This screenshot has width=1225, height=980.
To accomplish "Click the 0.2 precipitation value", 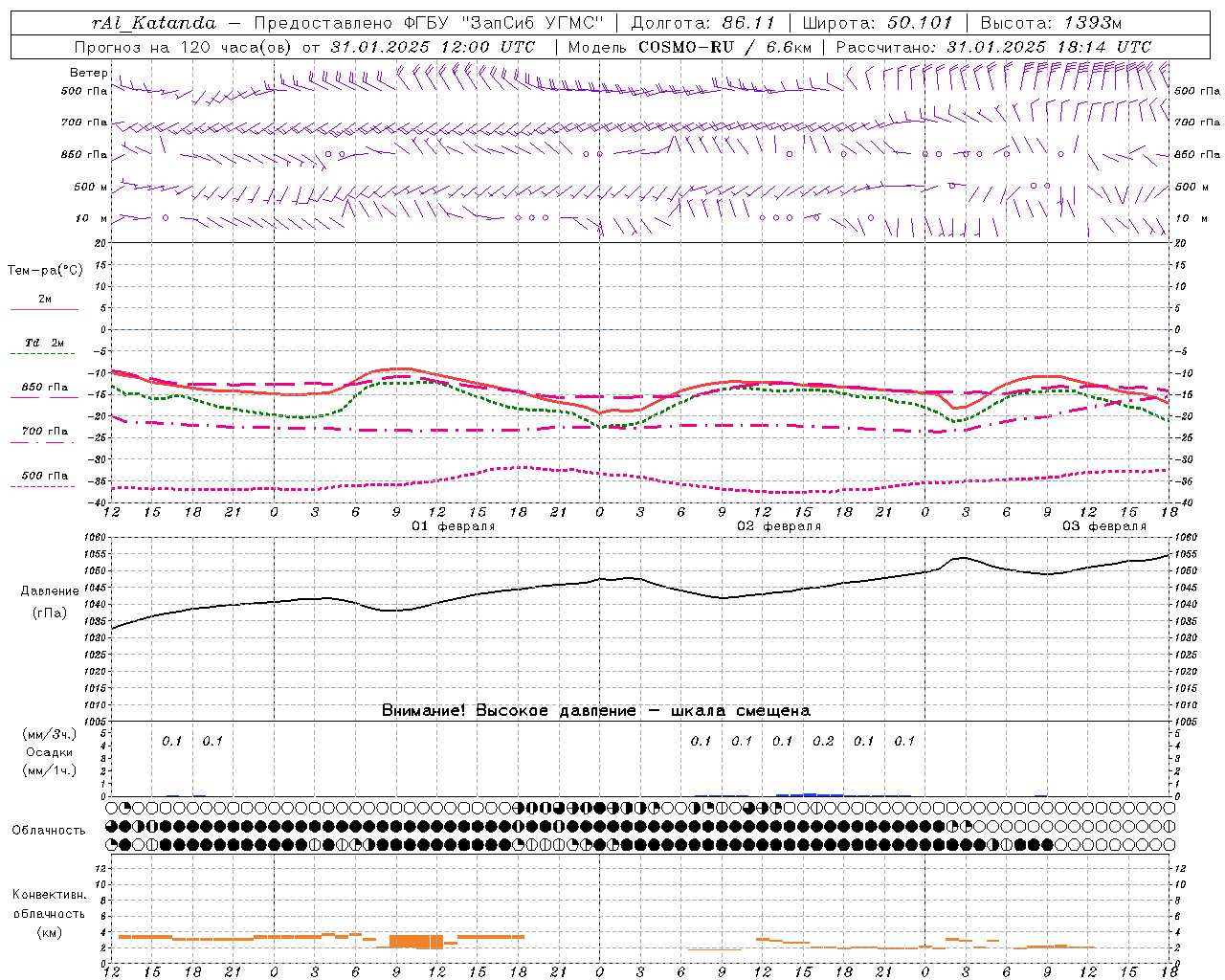I will [x=823, y=741].
